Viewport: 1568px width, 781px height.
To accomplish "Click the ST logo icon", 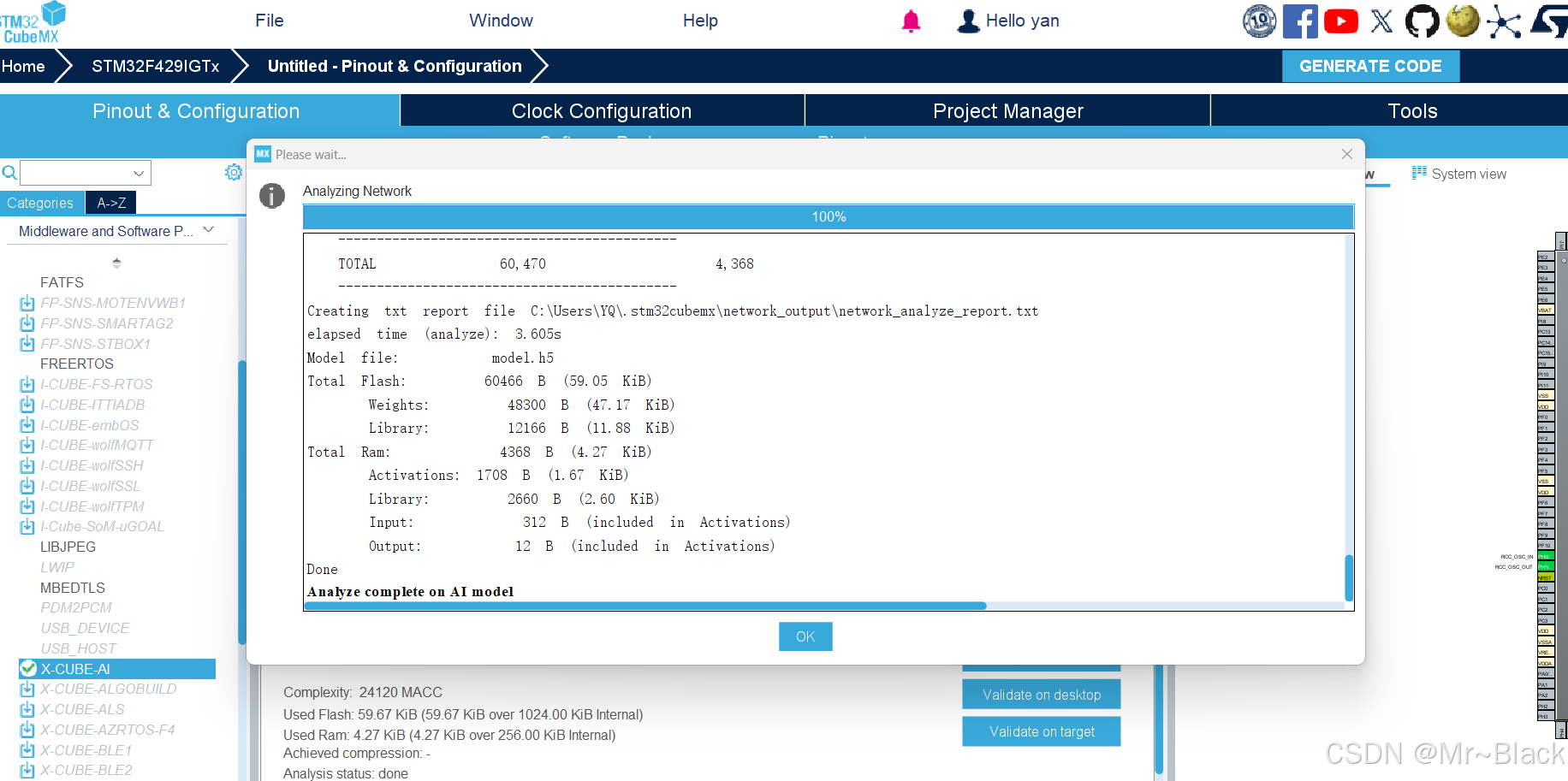I will point(1549,21).
